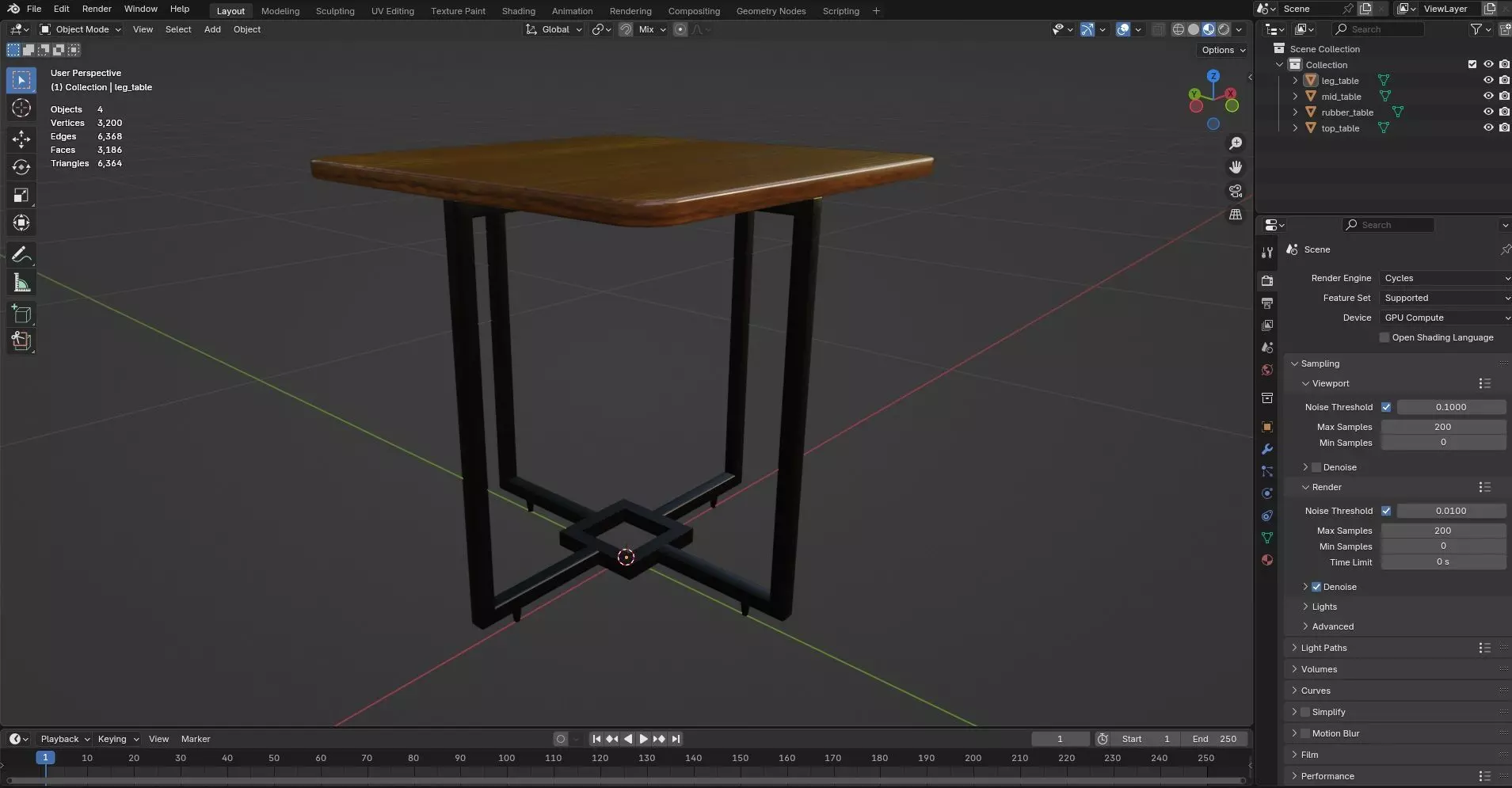Open the Render properties tab
Image resolution: width=1512 pixels, height=788 pixels.
[1267, 281]
